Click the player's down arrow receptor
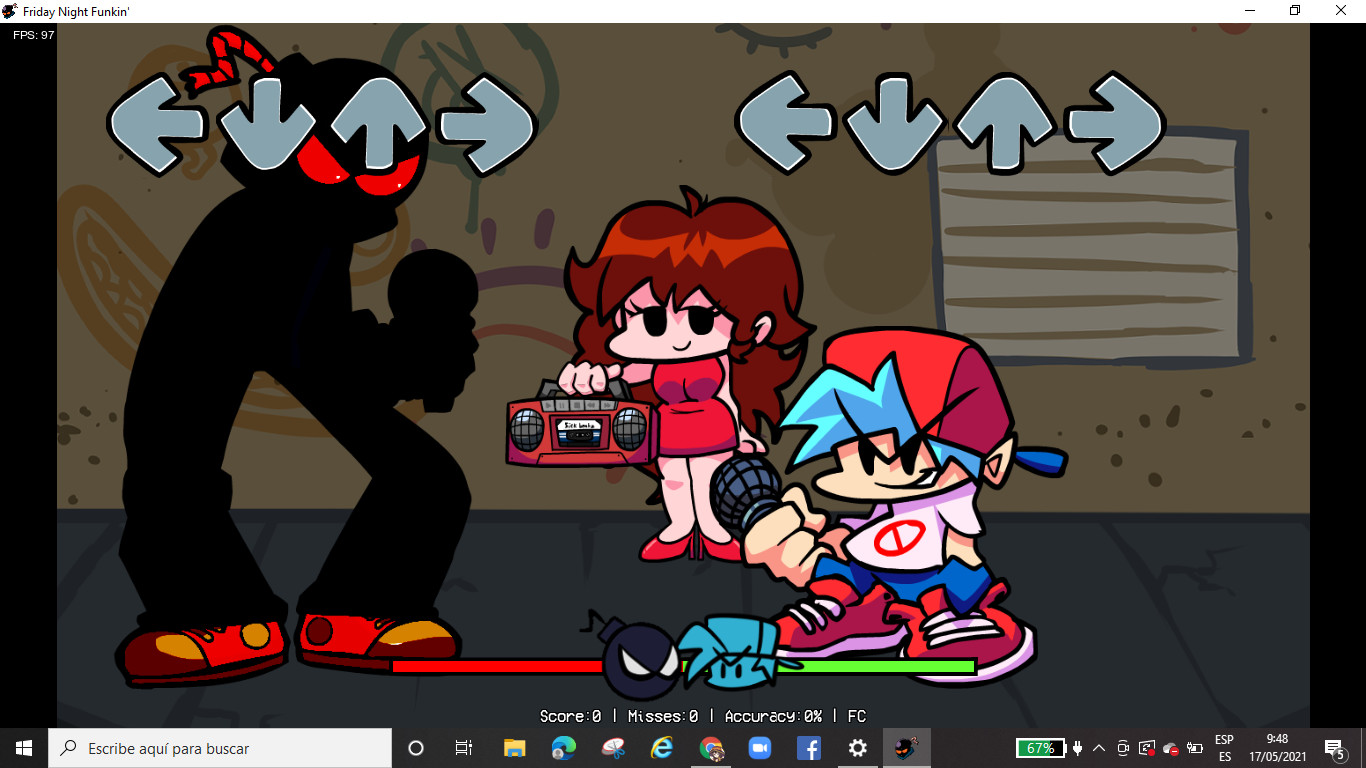1366x768 pixels. (895, 124)
